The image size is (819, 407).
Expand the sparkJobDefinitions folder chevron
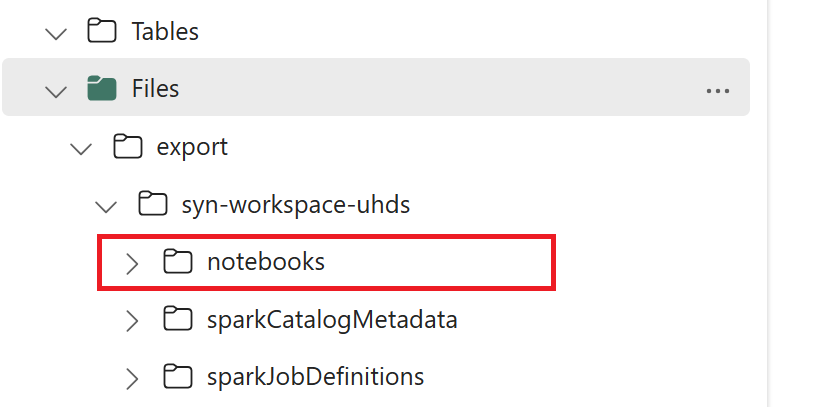point(133,379)
